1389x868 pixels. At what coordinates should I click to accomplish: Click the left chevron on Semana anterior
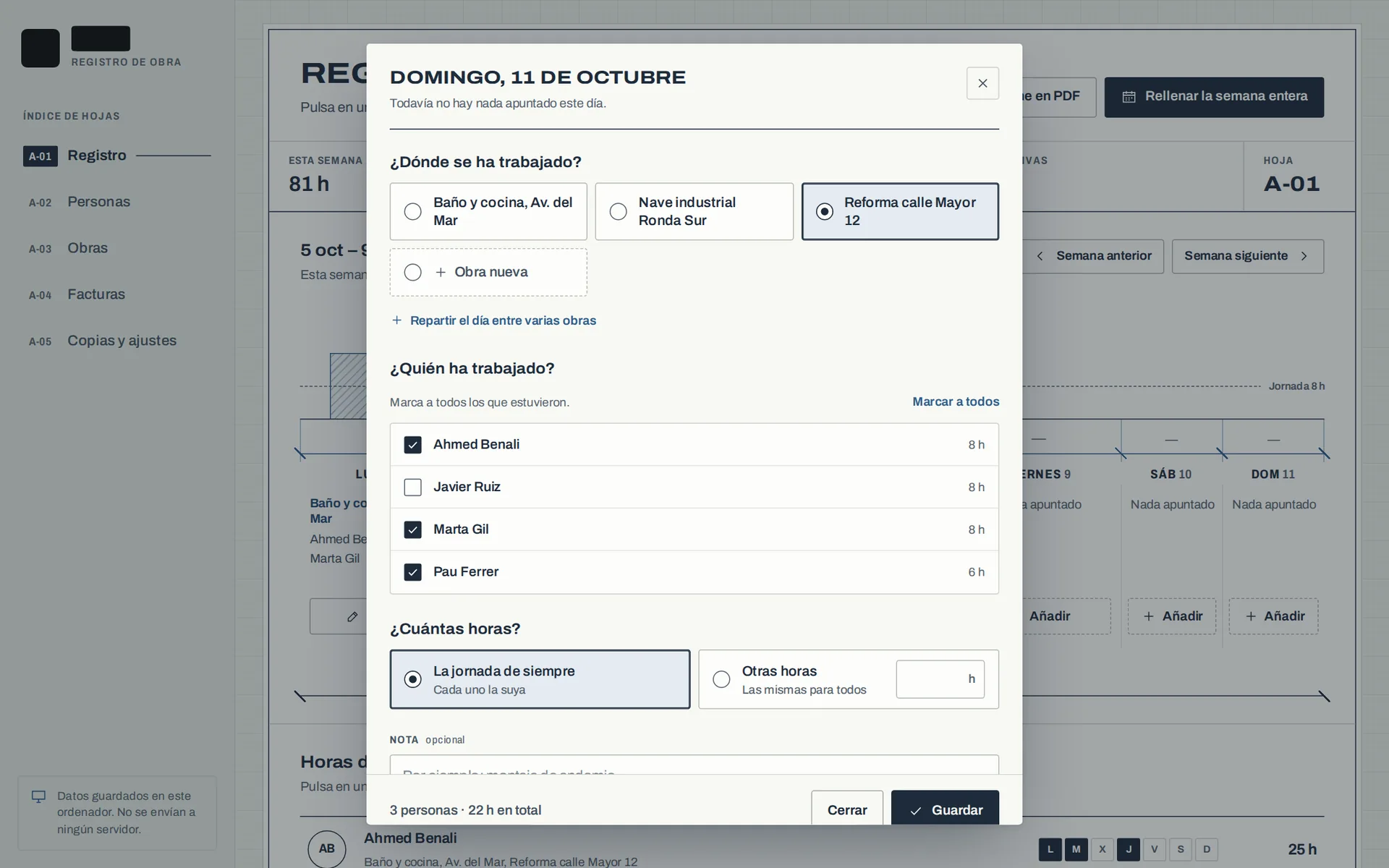point(1040,256)
